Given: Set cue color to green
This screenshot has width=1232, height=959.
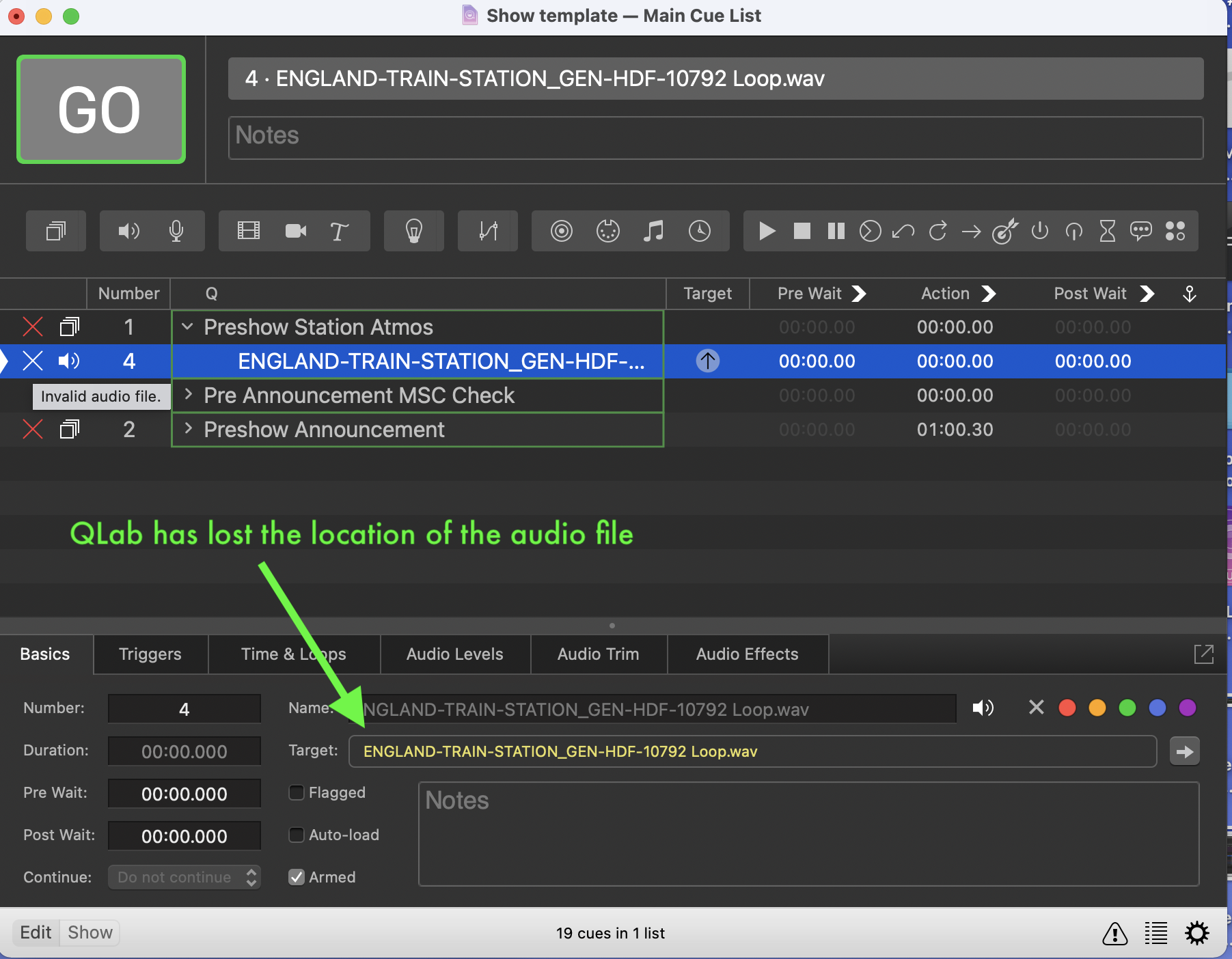Looking at the screenshot, I should coord(1127,708).
